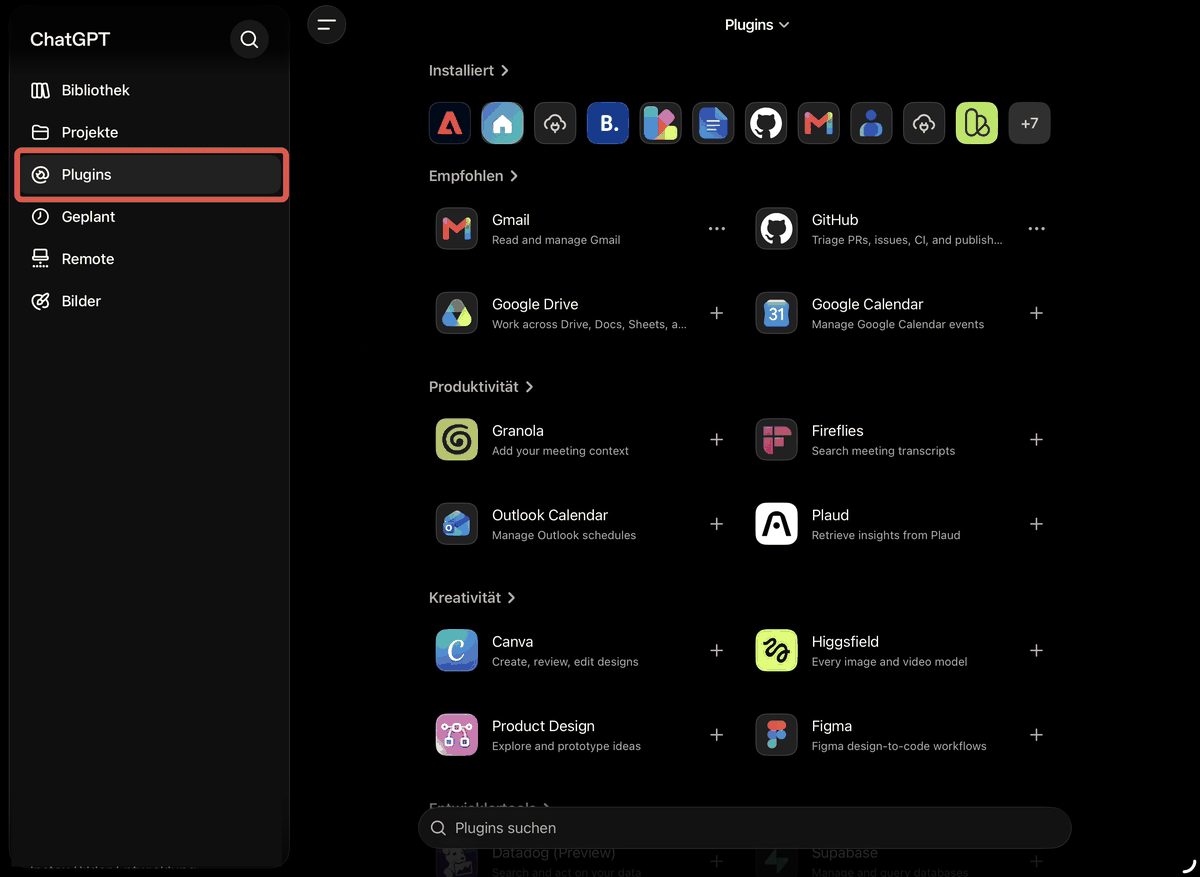Open the Plugins dropdown in the header
The width and height of the screenshot is (1200, 877).
coord(757,25)
